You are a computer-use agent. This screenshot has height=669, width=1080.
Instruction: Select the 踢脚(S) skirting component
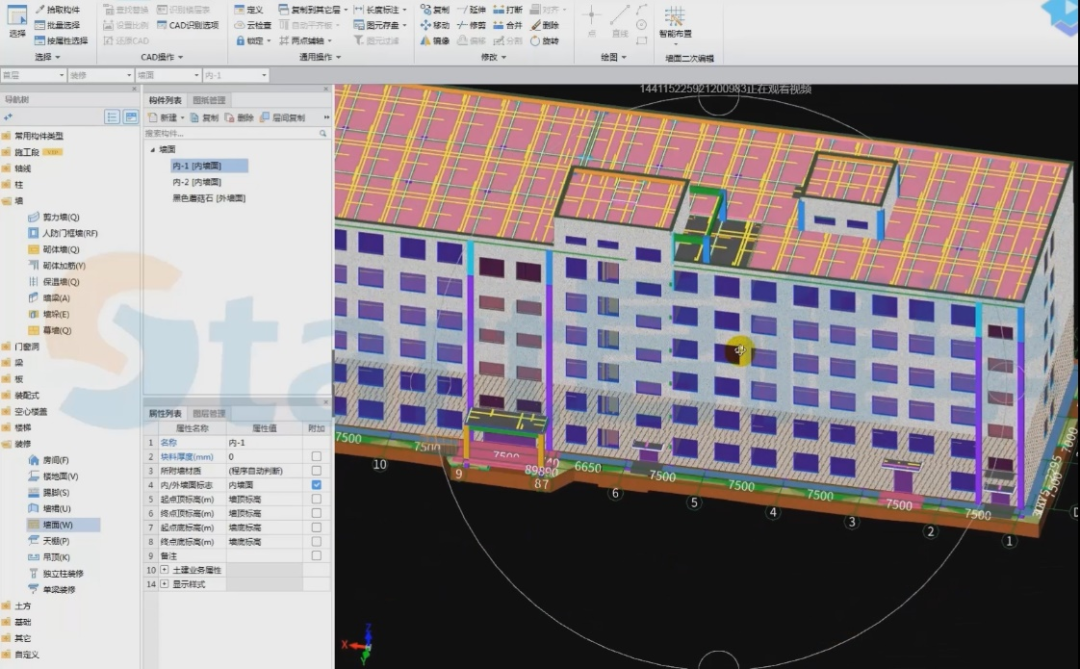pos(48,493)
